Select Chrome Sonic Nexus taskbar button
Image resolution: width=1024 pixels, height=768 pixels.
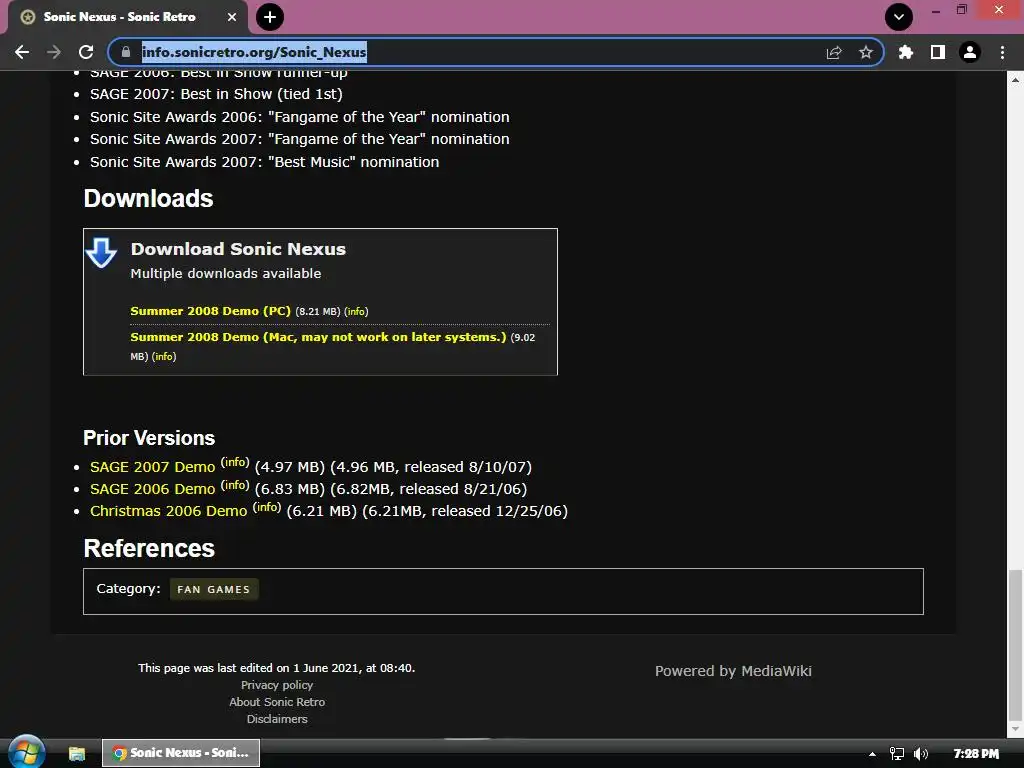[181, 753]
